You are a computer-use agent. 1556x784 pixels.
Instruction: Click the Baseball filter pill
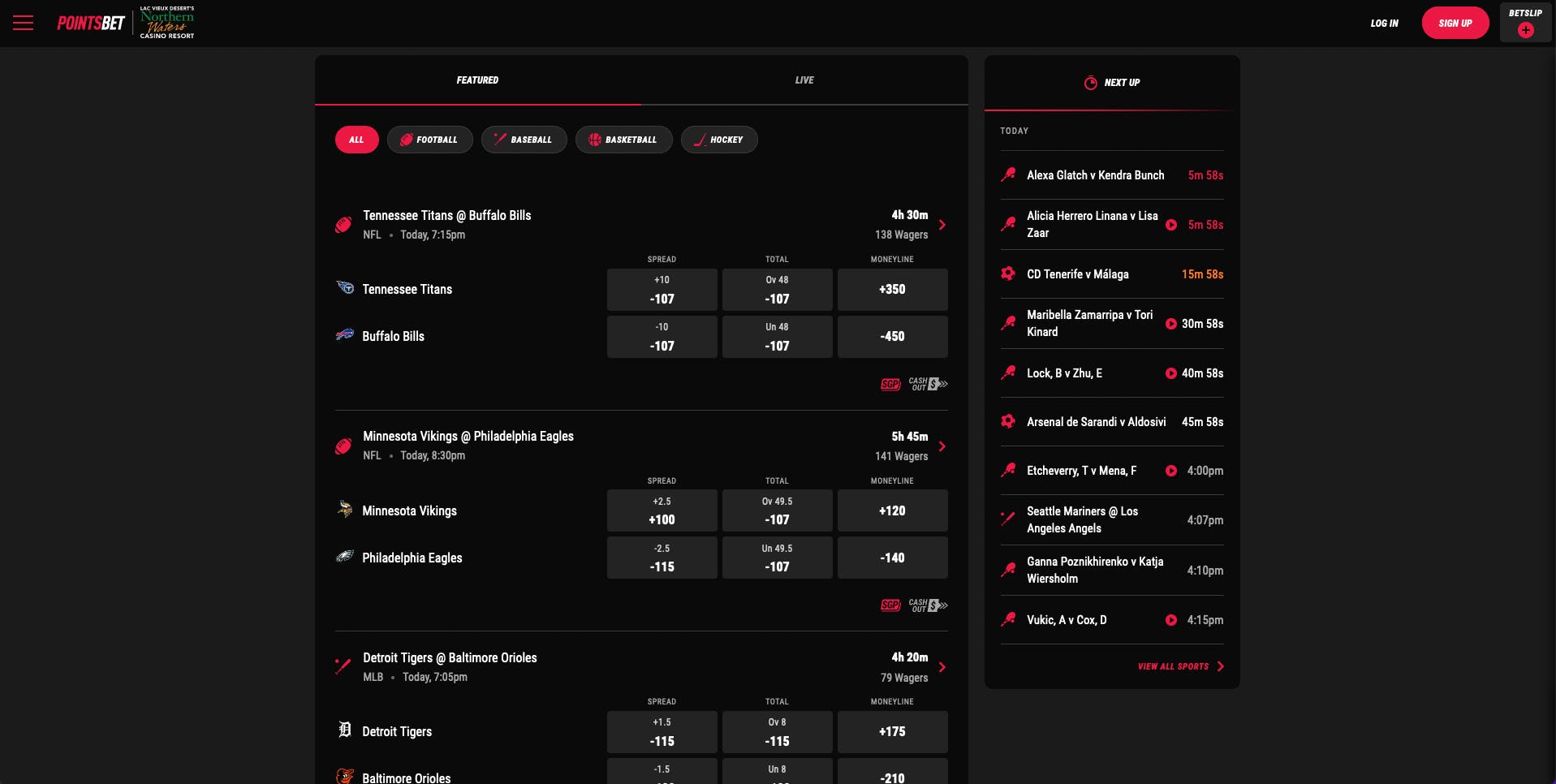(524, 140)
